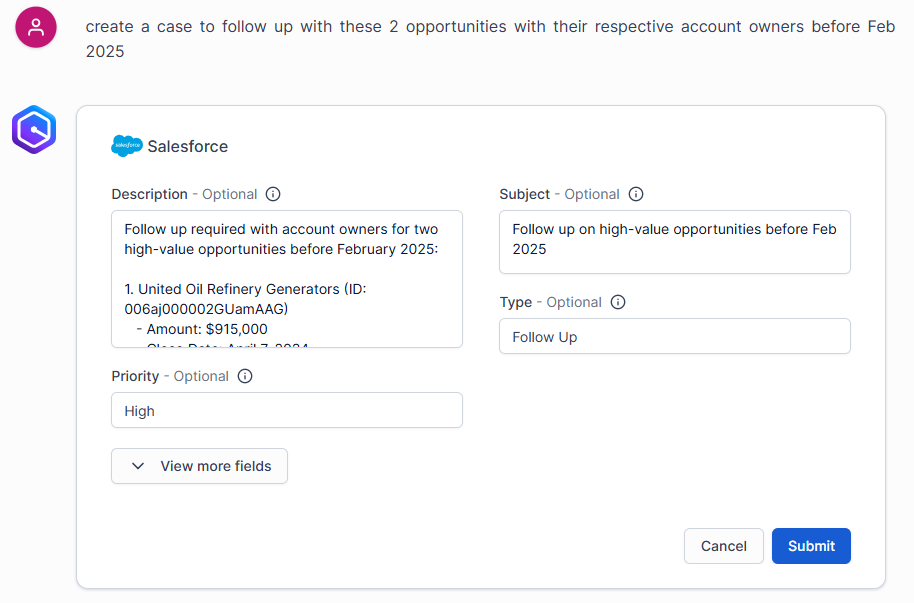Click the Description field label

pos(149,194)
